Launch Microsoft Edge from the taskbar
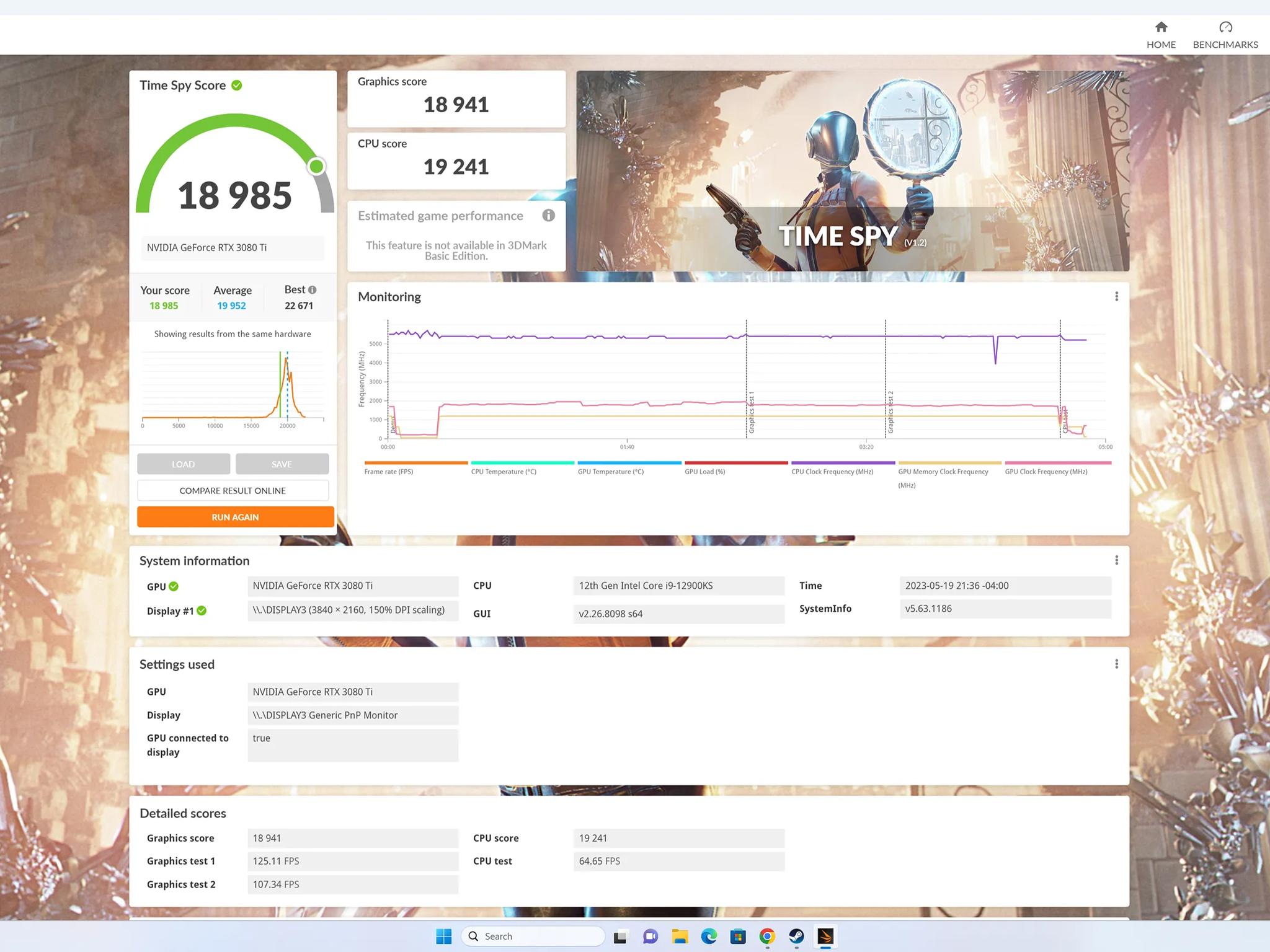Viewport: 1270px width, 952px height. (709, 936)
